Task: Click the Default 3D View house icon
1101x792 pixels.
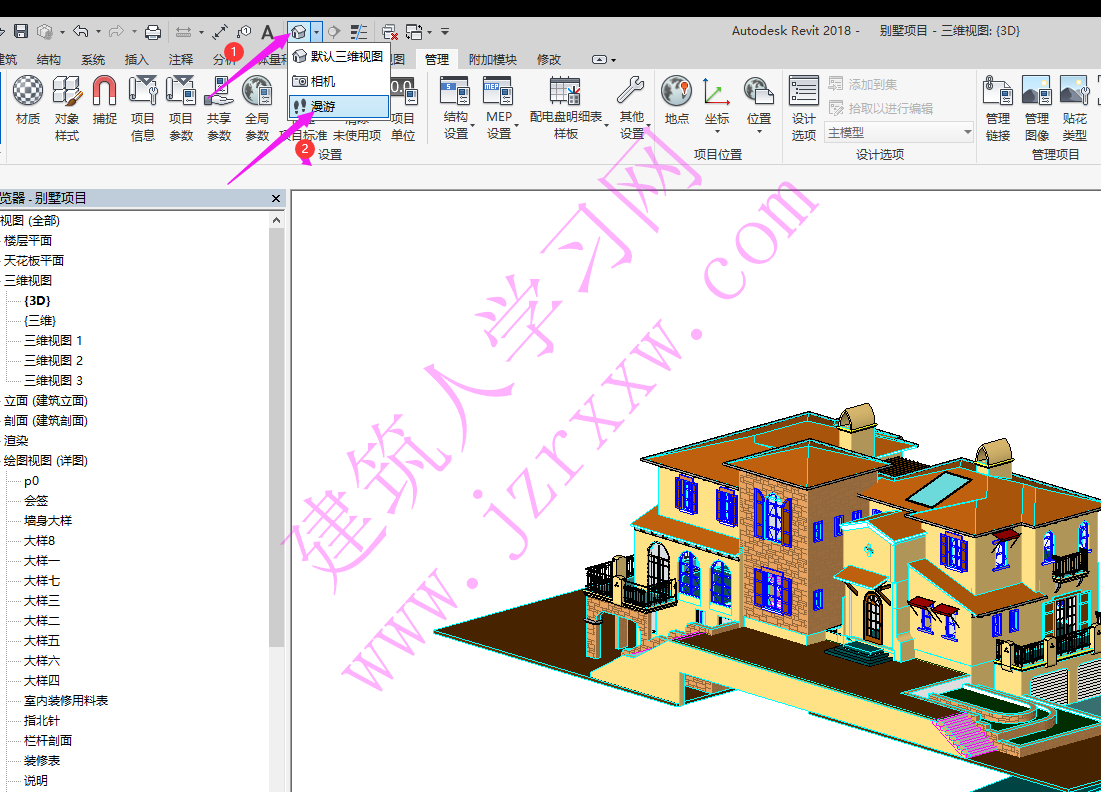Action: click(x=299, y=32)
